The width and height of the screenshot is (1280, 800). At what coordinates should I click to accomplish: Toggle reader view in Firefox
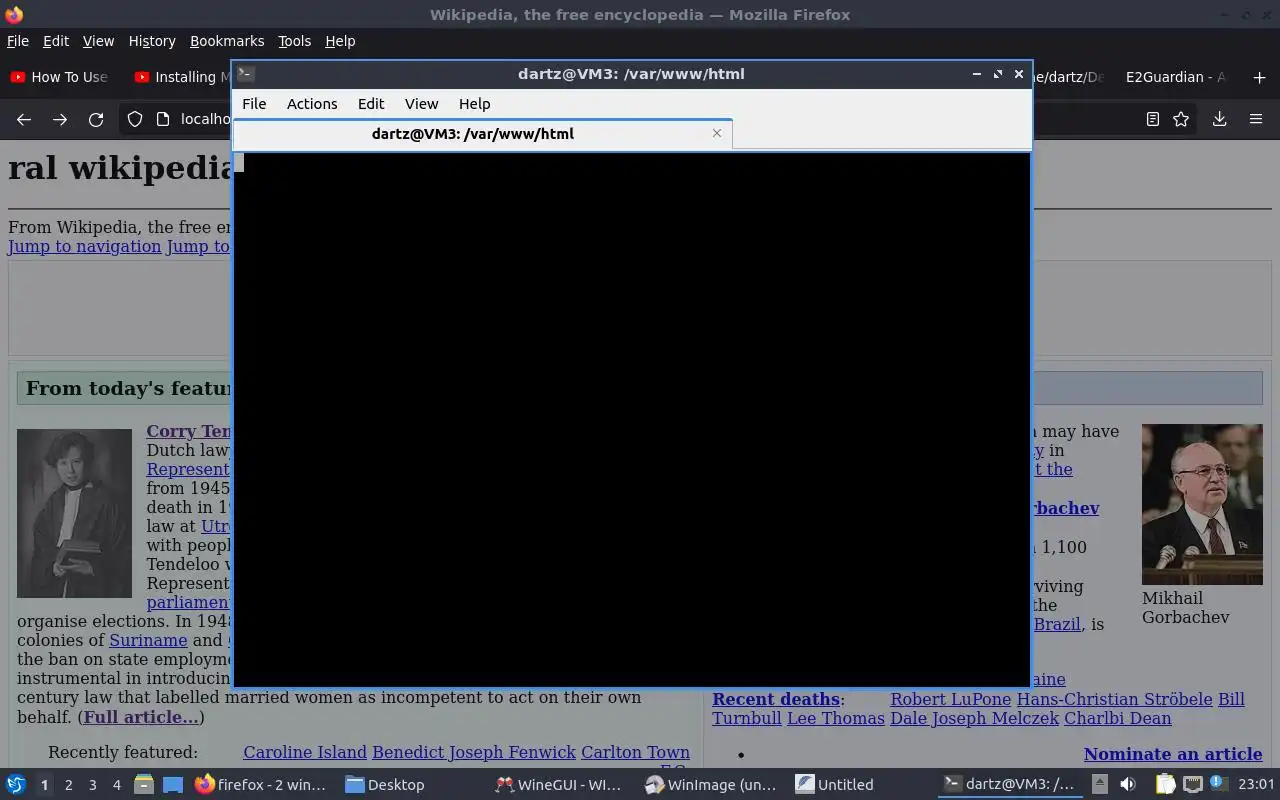(x=1152, y=119)
